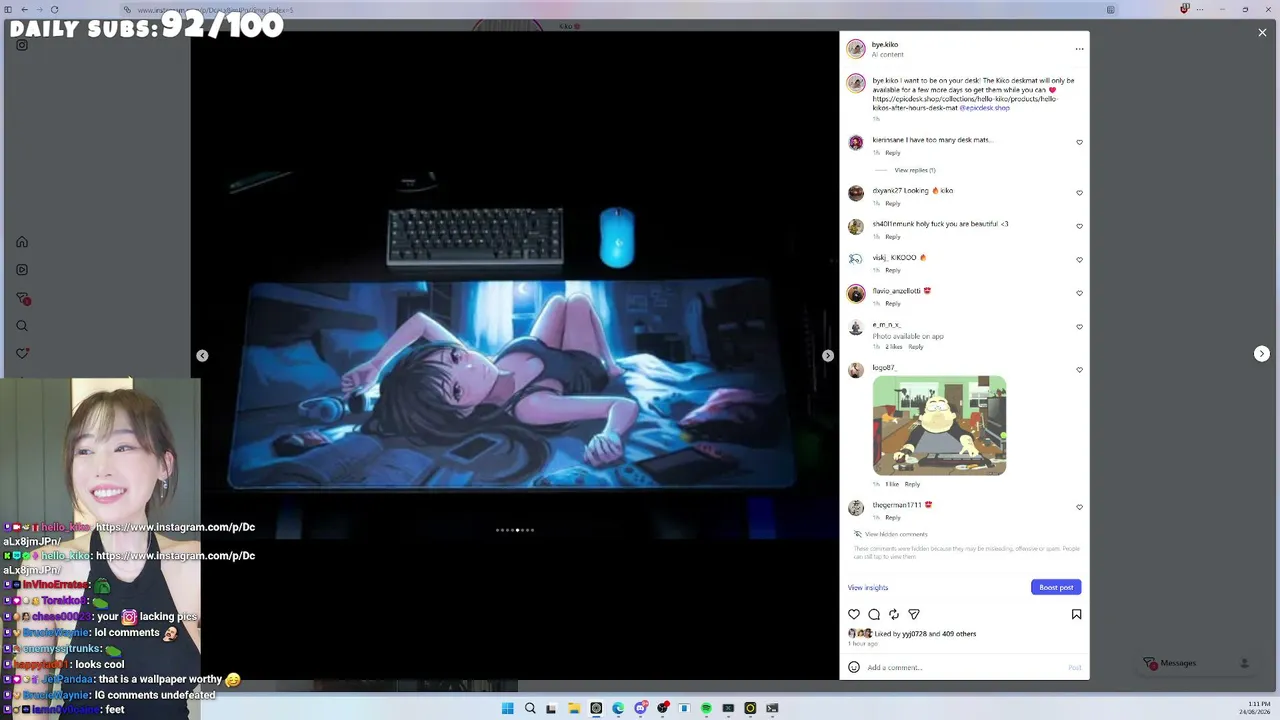This screenshot has height=720, width=1280.
Task: Reply to flavio_anzellotti's comment
Action: tap(893, 303)
